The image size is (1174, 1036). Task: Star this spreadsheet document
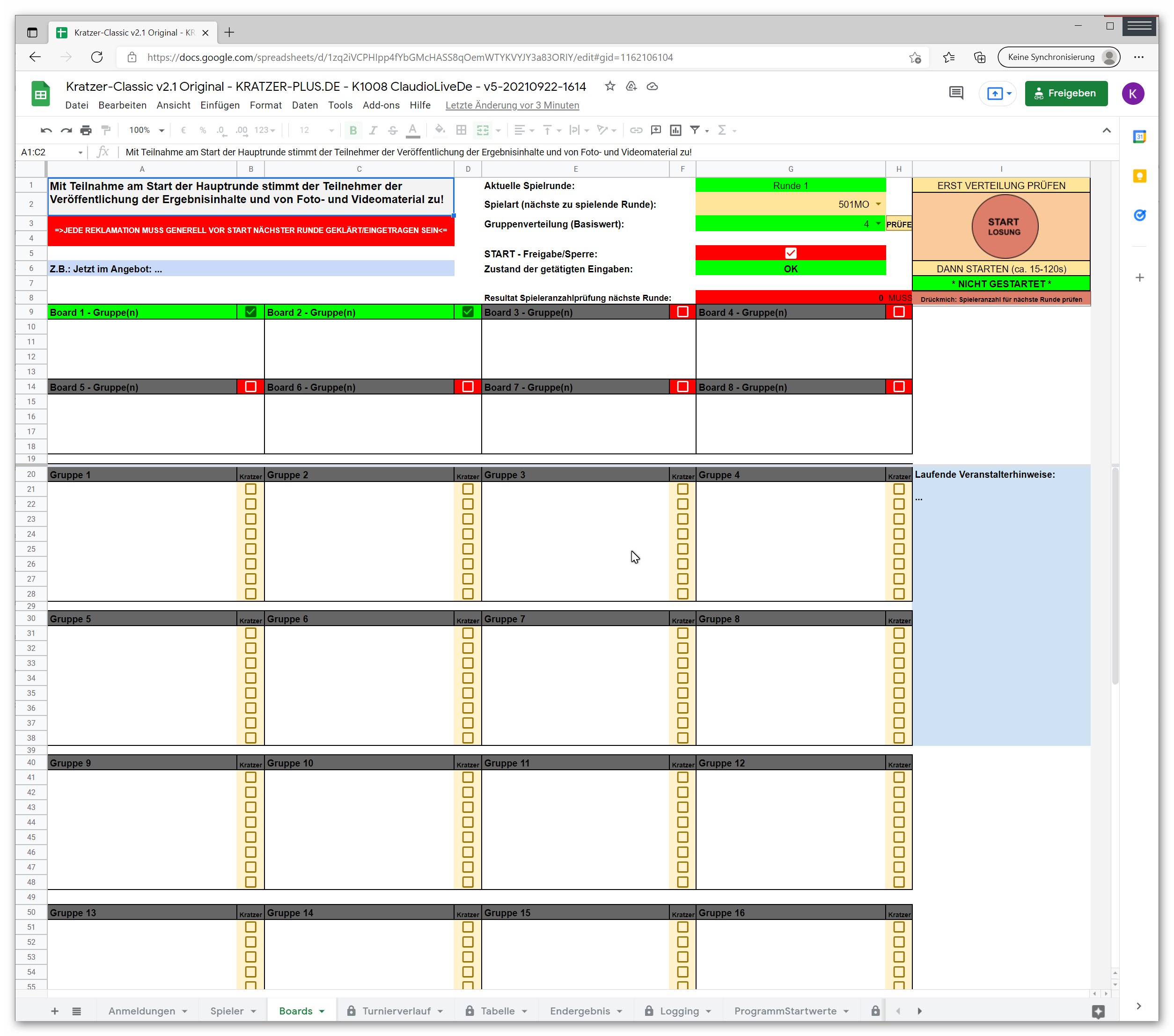pyautogui.click(x=610, y=86)
